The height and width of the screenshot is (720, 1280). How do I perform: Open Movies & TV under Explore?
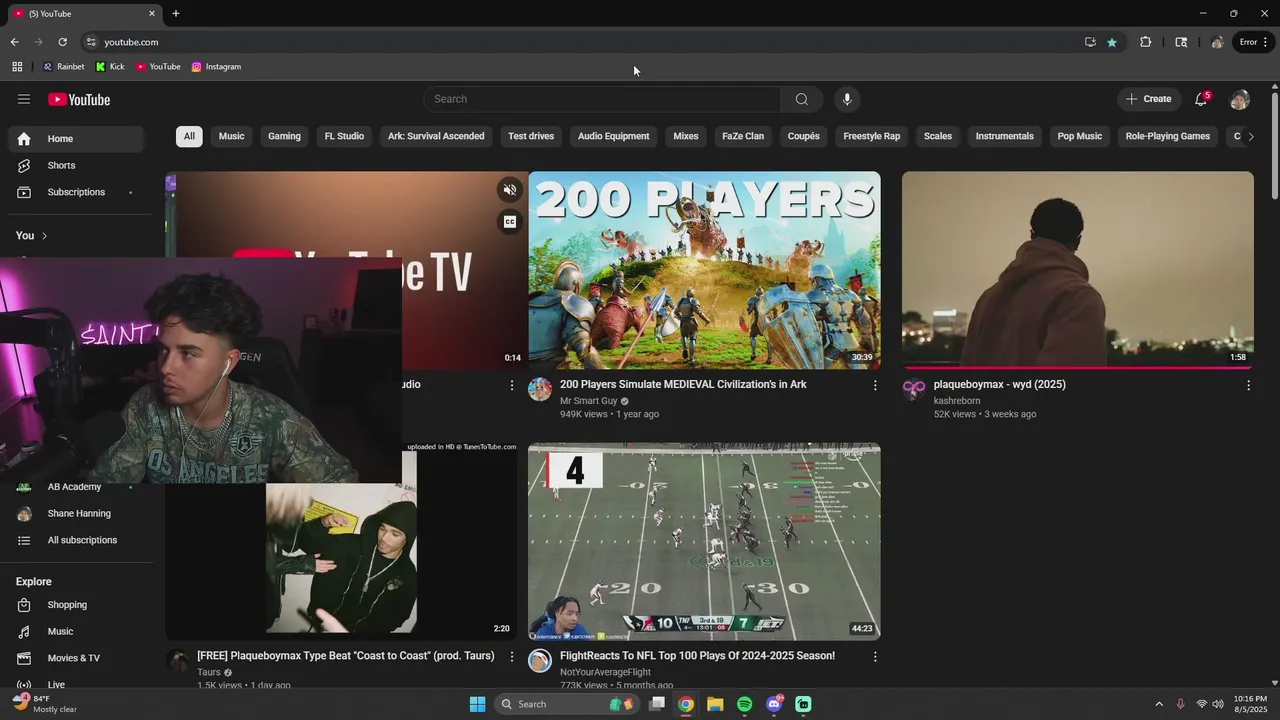click(76, 658)
